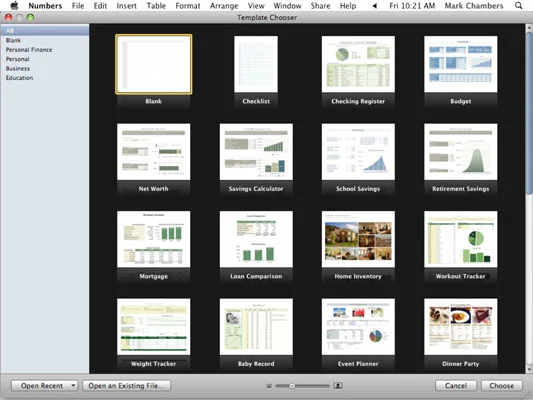Open the Arrange menu
The image size is (533, 400).
[x=224, y=6]
